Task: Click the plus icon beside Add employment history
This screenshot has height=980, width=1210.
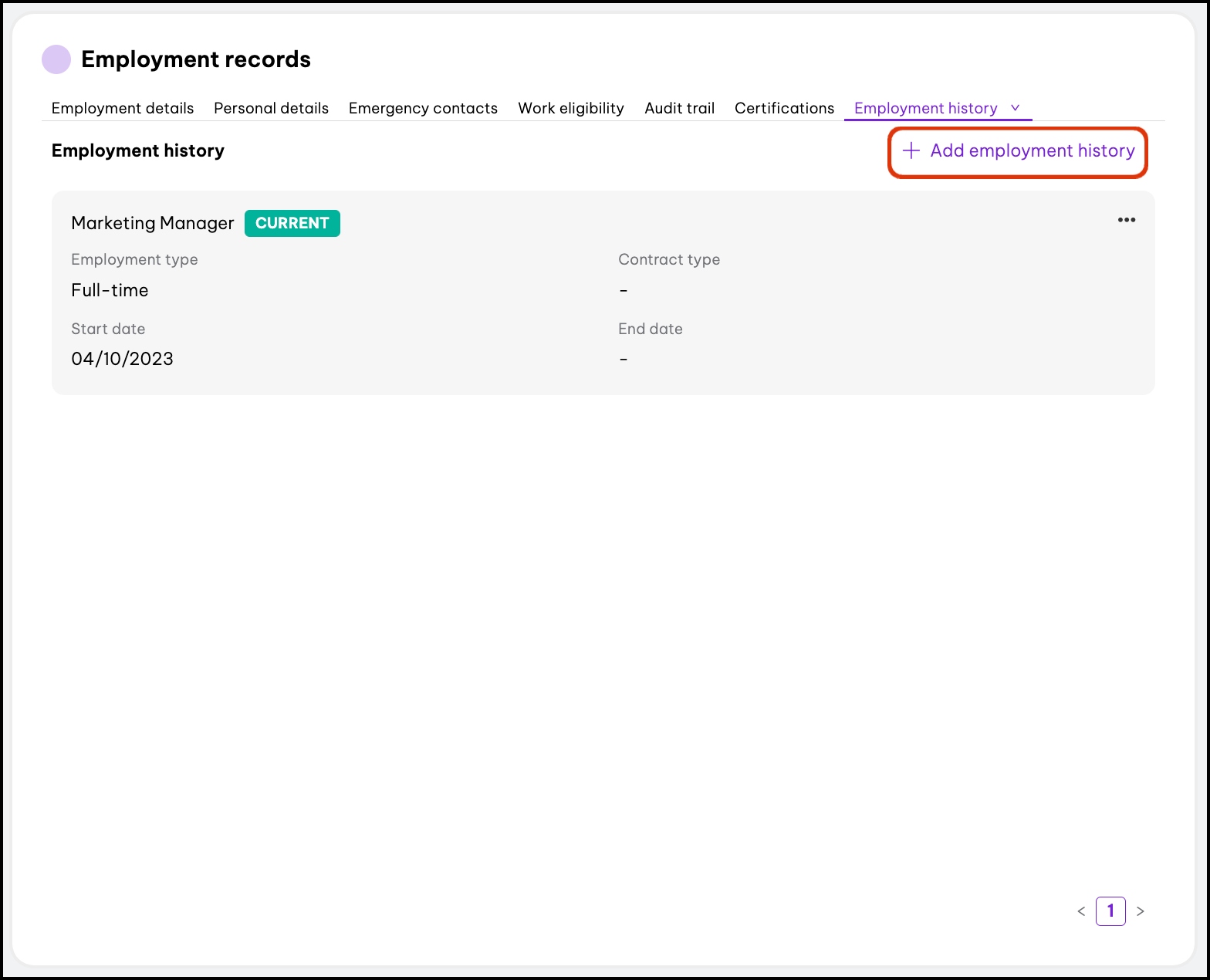Action: [911, 150]
